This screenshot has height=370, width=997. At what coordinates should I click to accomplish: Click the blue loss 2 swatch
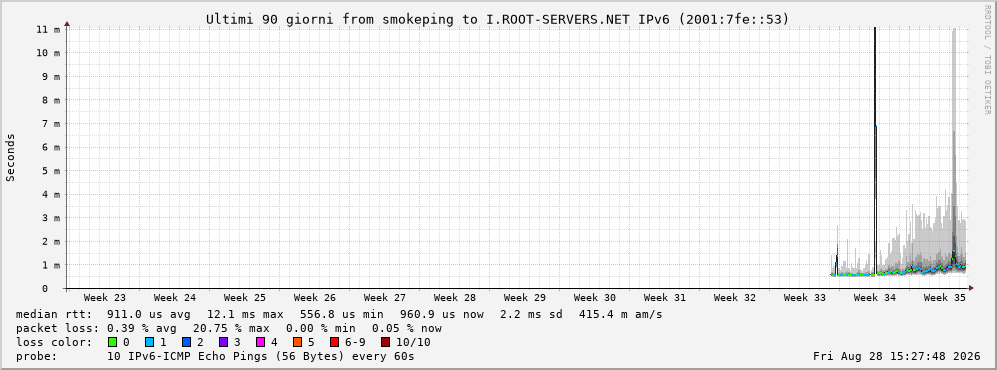click(x=186, y=342)
